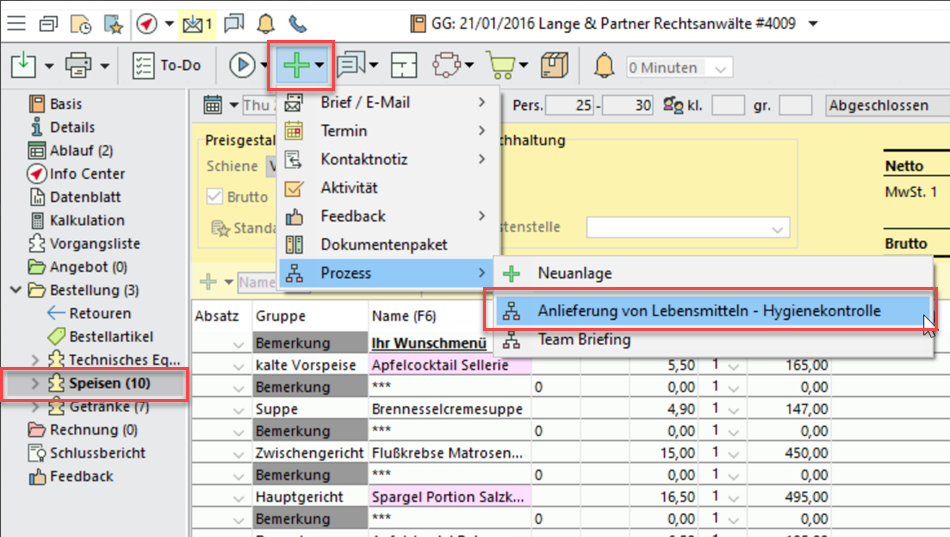The width and height of the screenshot is (950, 537).
Task: Toggle the Brutto checkbox
Action: (214, 197)
